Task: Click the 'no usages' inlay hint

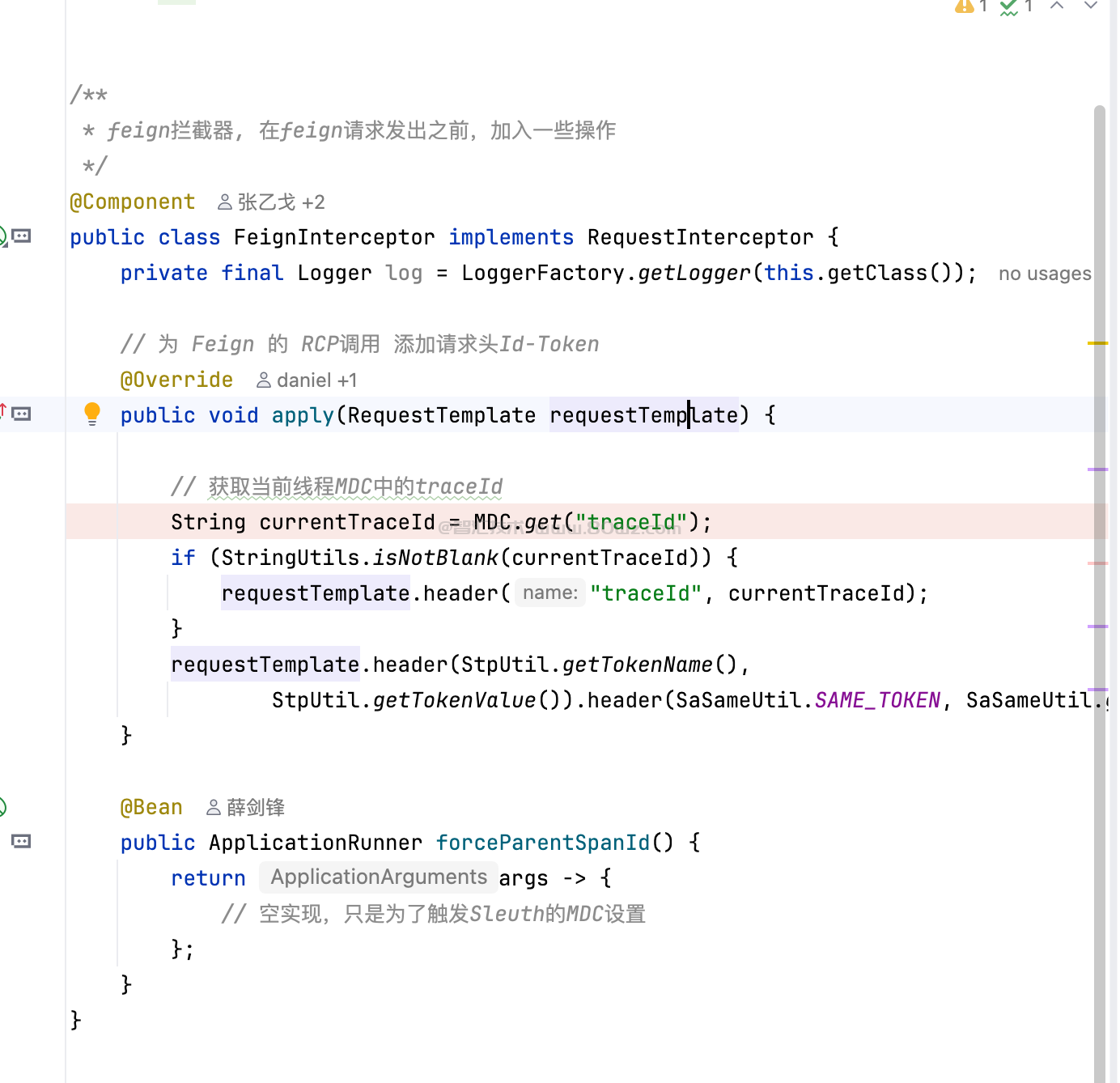Action: 1044,274
